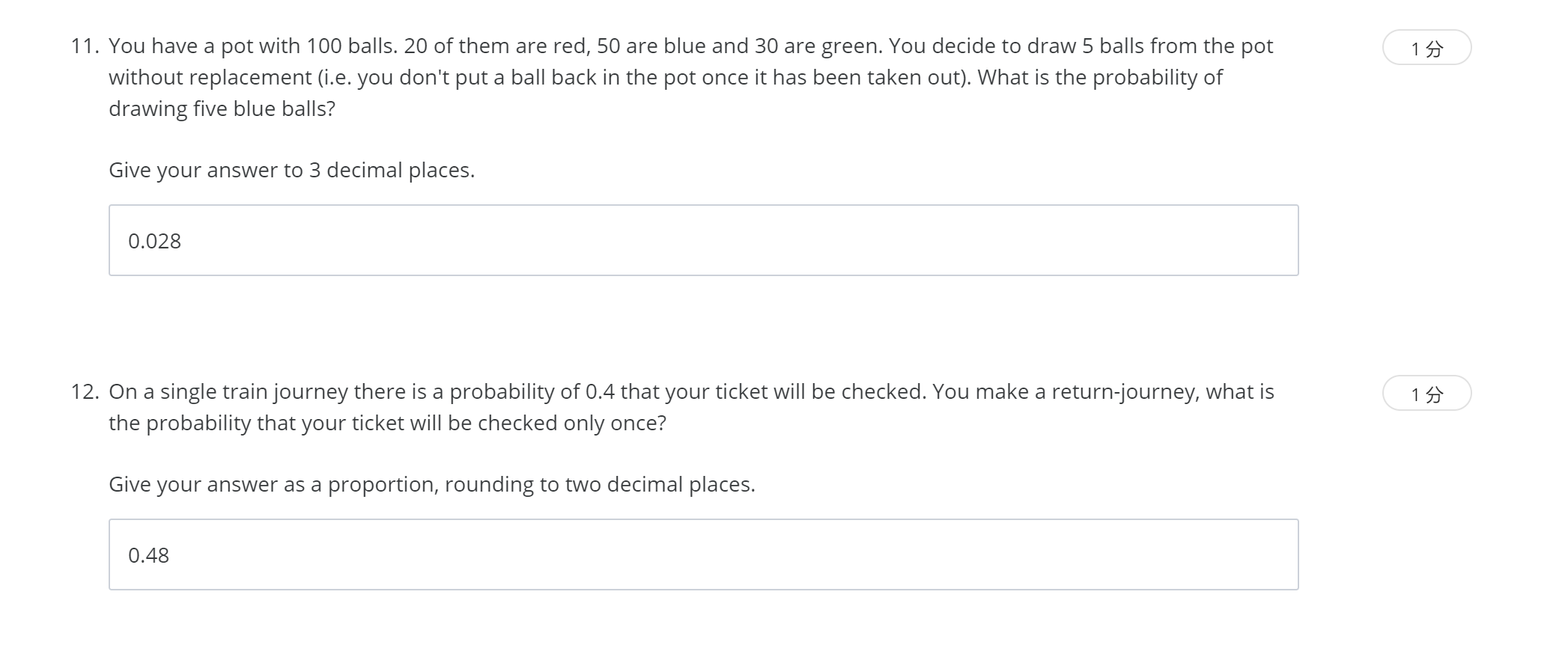
Task: Click the points badge for question 11
Action: tap(1426, 48)
